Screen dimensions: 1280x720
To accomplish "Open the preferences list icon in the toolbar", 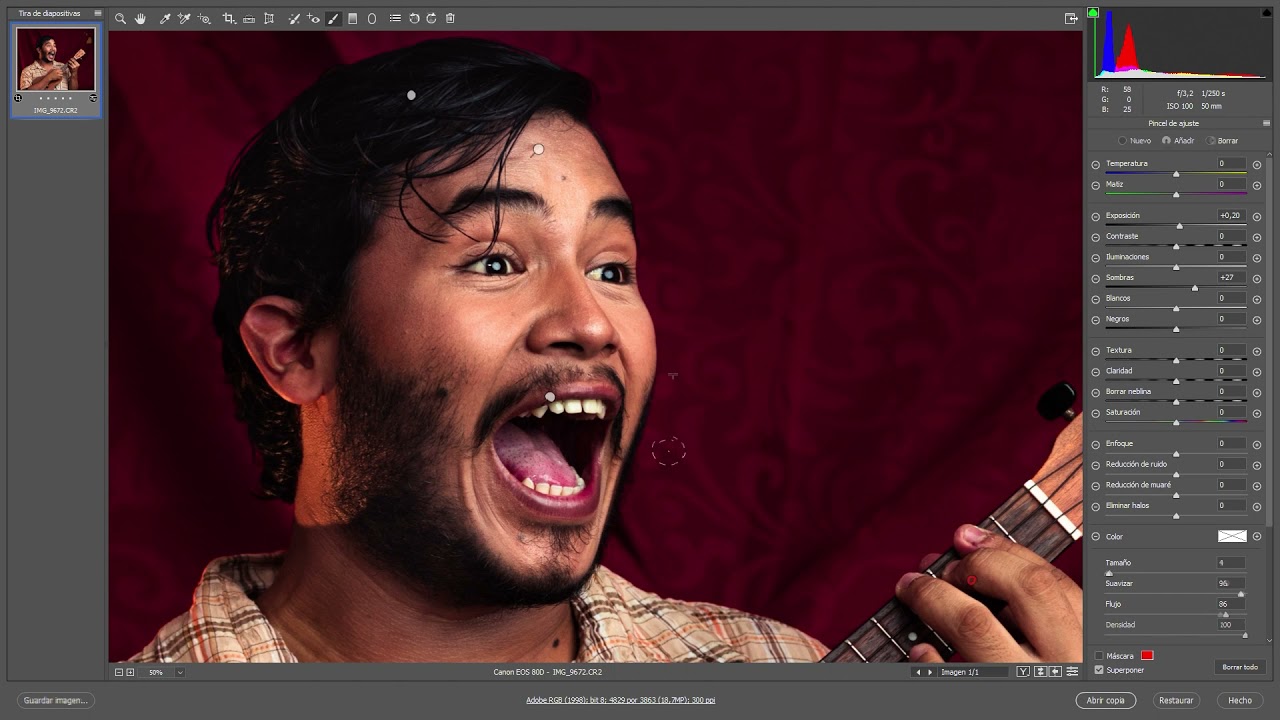I will [x=395, y=18].
